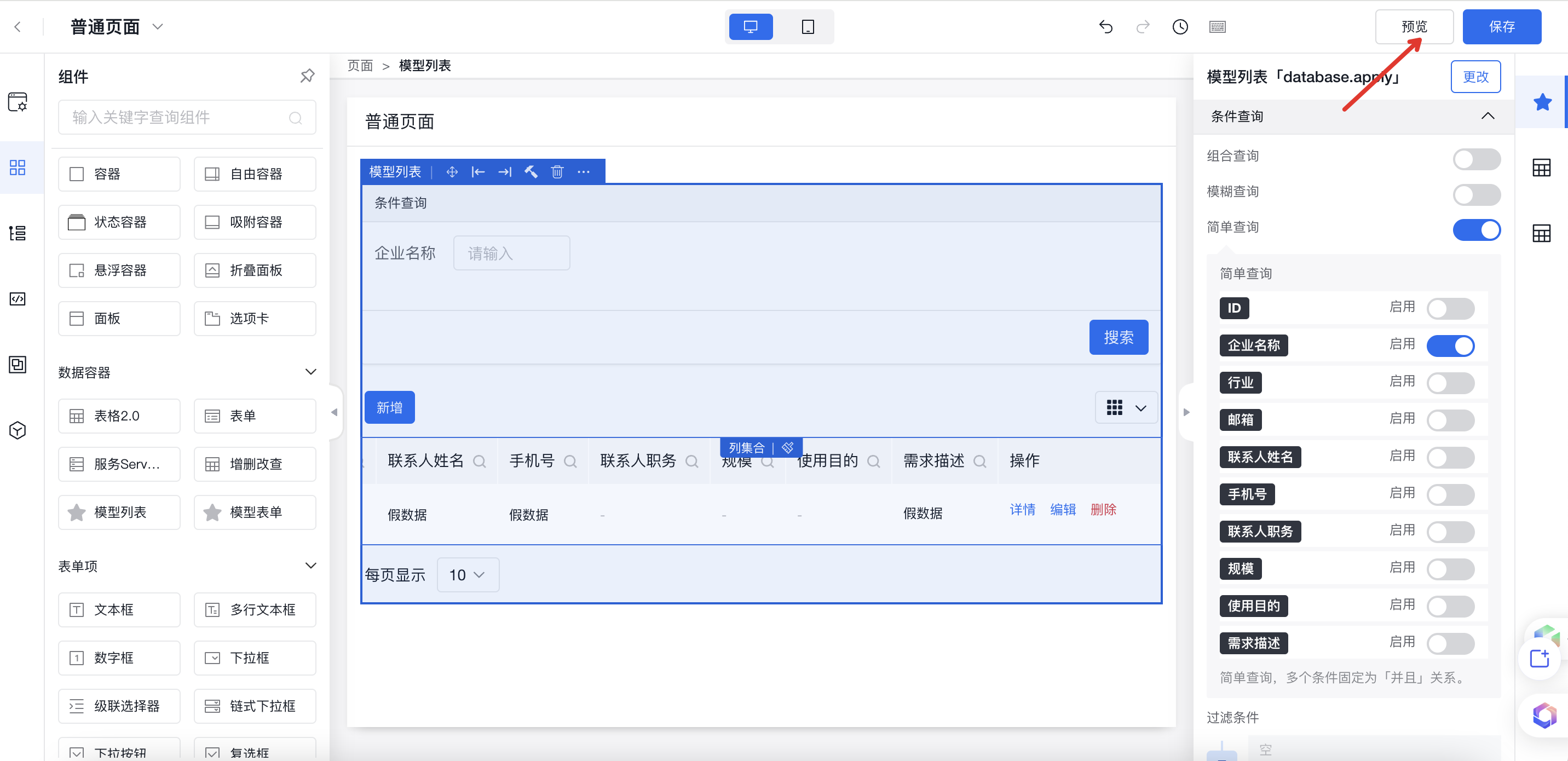Screen dimensions: 1568x761
Task: Enable the ID field toggle
Action: click(1450, 309)
